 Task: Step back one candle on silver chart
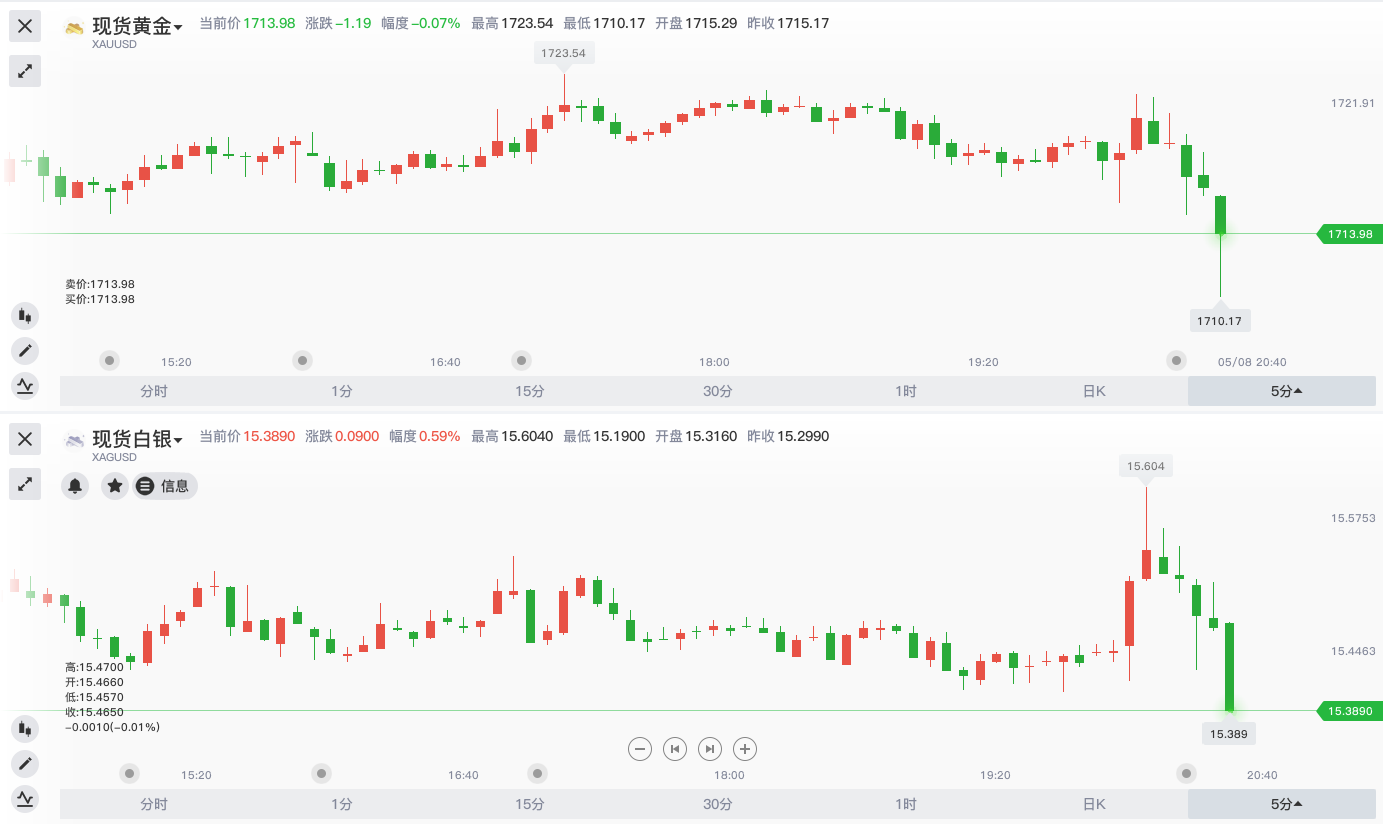675,748
